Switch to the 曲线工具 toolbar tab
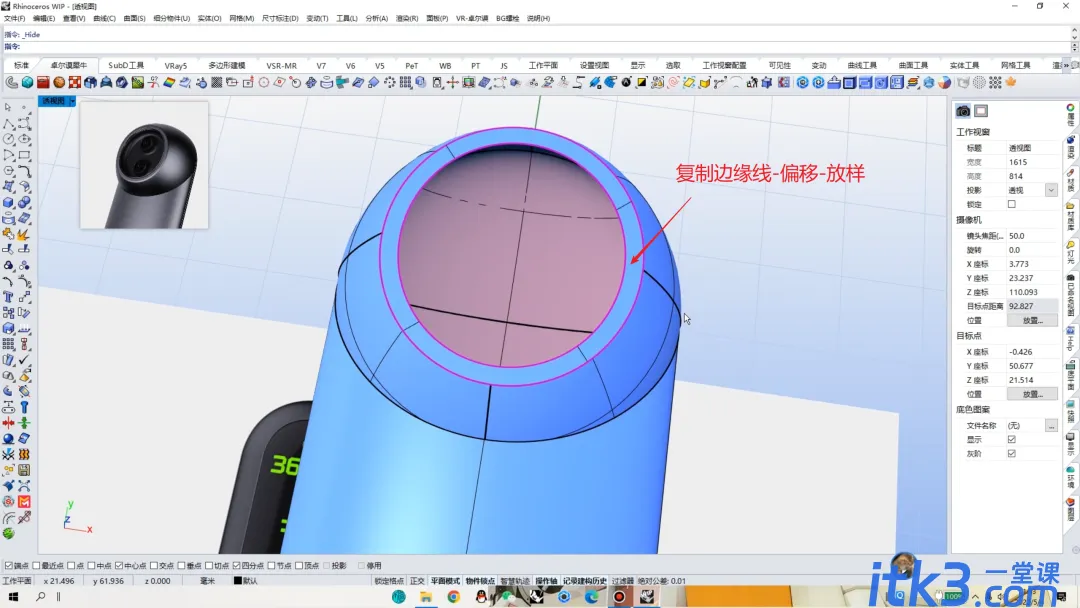This screenshot has width=1080, height=608. 862,65
